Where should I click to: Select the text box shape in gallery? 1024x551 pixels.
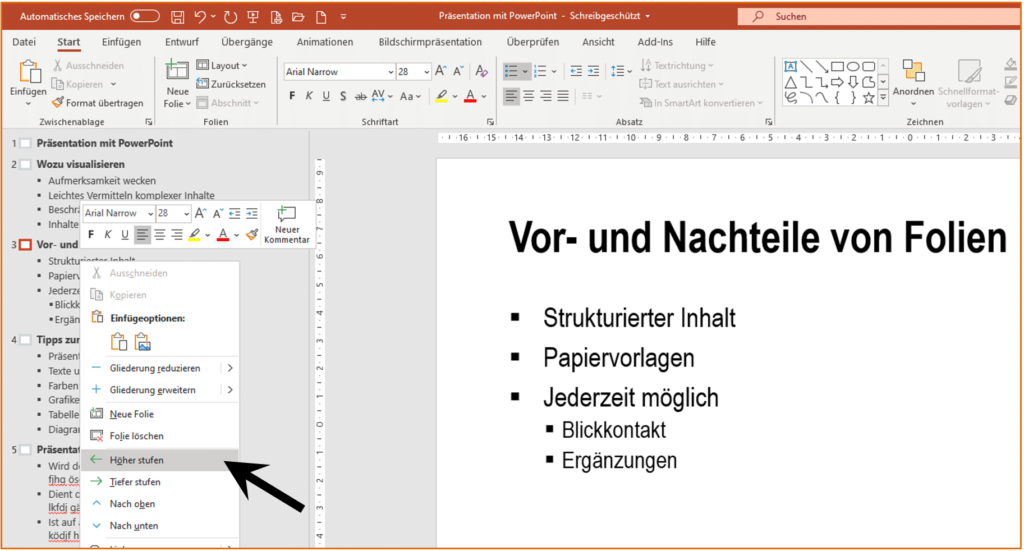point(790,67)
